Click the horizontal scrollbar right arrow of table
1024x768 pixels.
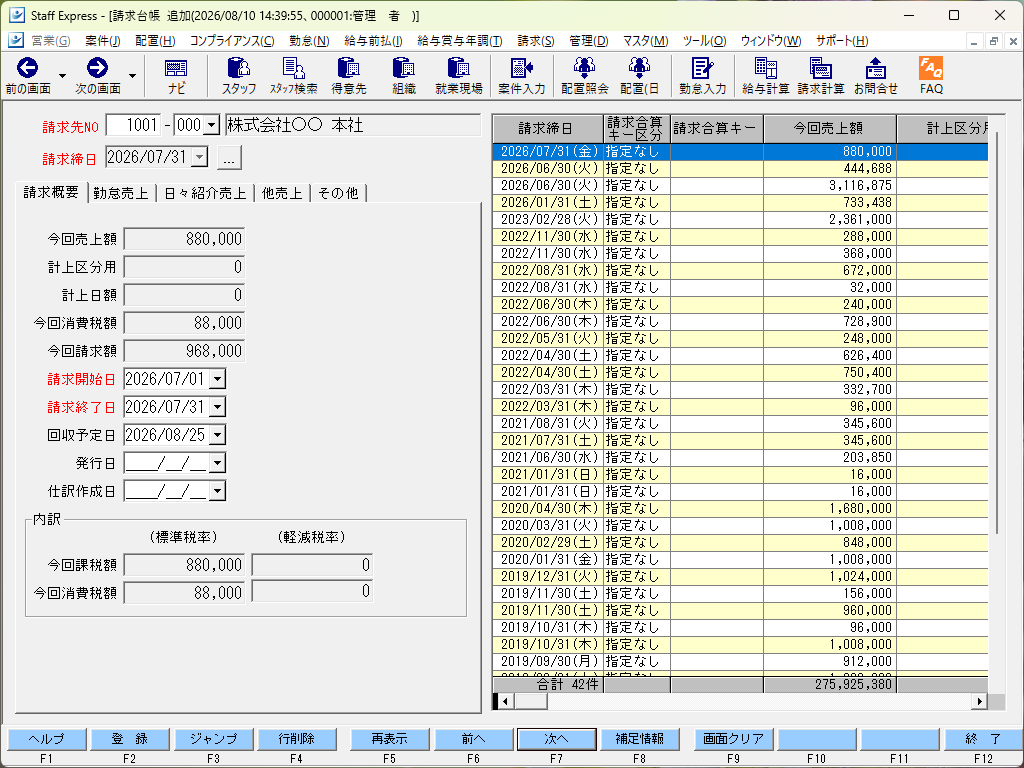click(979, 701)
